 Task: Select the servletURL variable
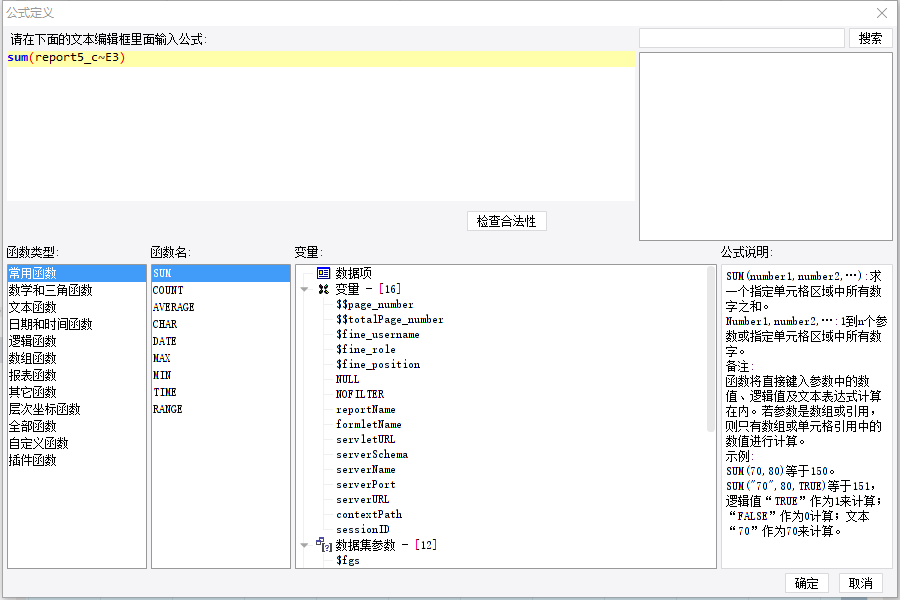point(366,439)
